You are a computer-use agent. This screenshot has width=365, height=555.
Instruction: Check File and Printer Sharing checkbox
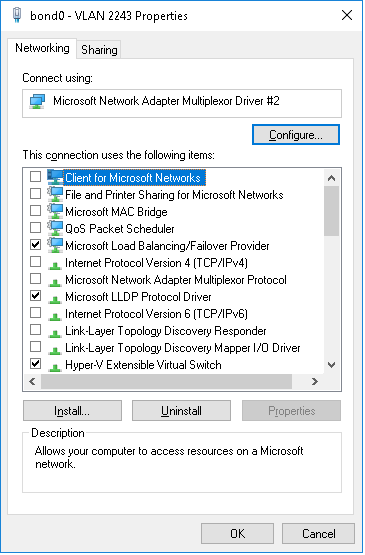[x=35, y=194]
